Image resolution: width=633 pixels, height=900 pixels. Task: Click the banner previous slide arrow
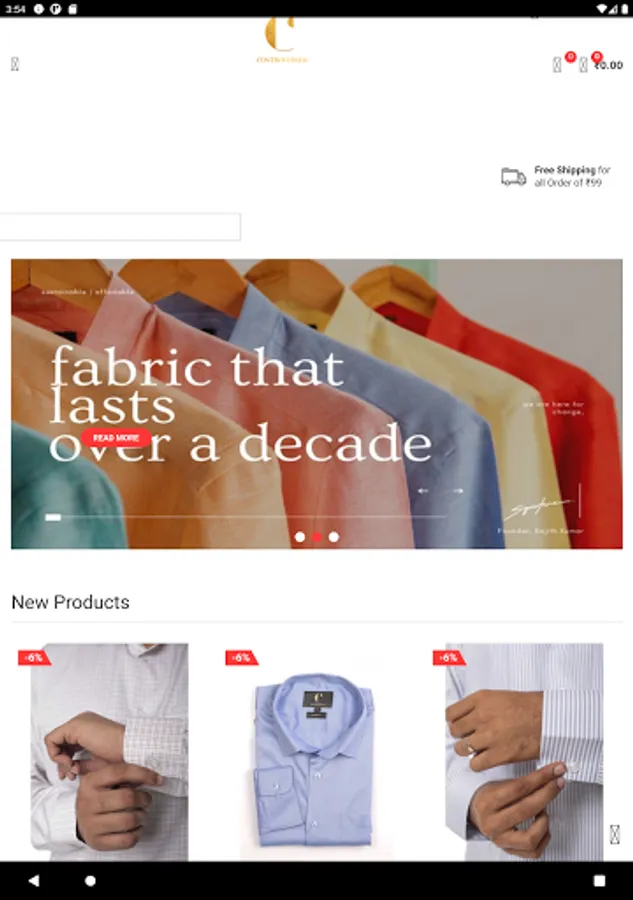pos(424,491)
